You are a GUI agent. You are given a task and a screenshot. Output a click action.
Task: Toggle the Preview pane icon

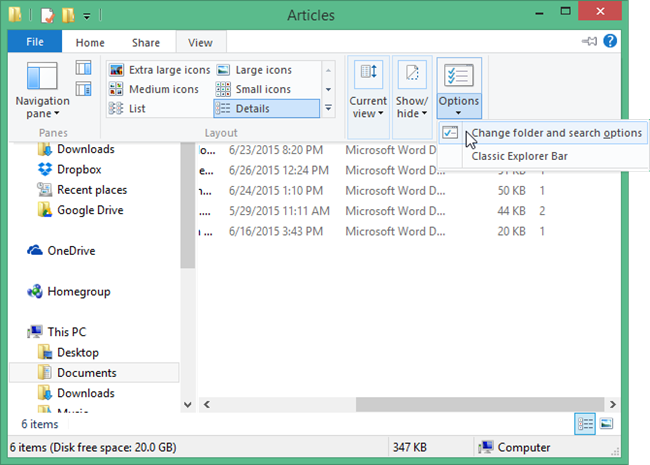coord(83,68)
